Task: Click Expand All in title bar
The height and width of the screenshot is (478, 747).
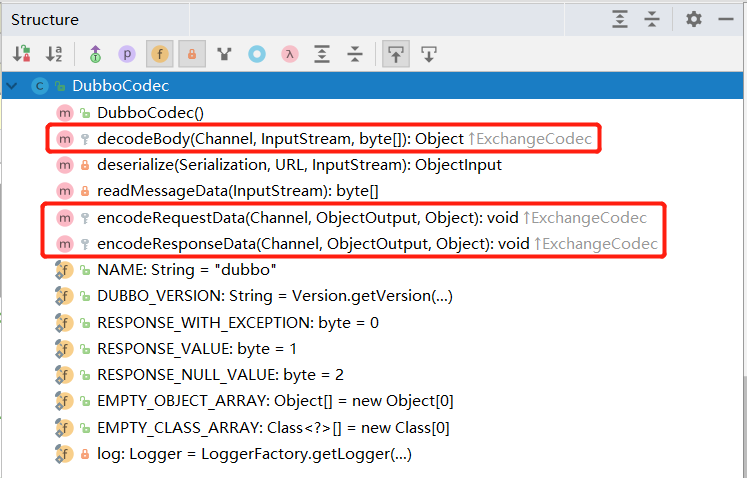Action: pos(619,19)
